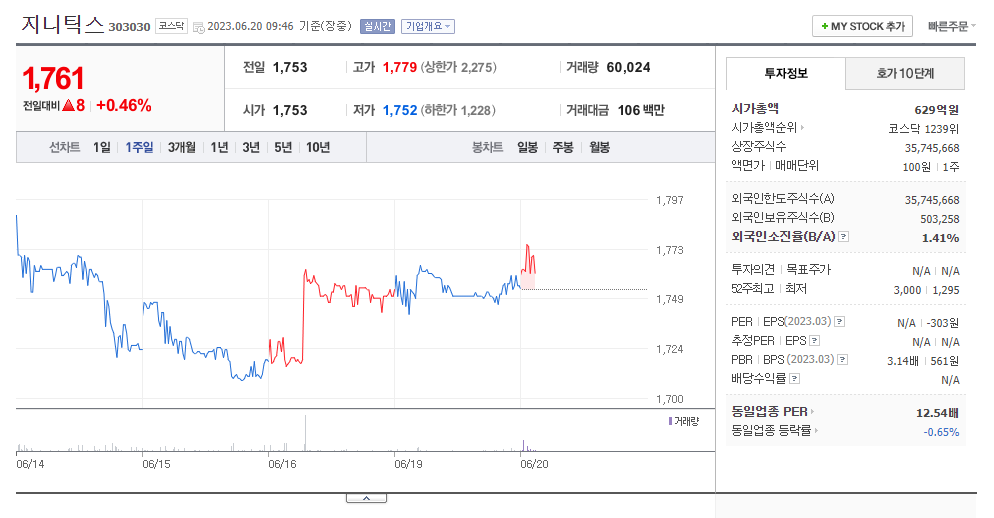Click the 06/14 date label on chart axis
This screenshot has width=994, height=518.
point(30,464)
